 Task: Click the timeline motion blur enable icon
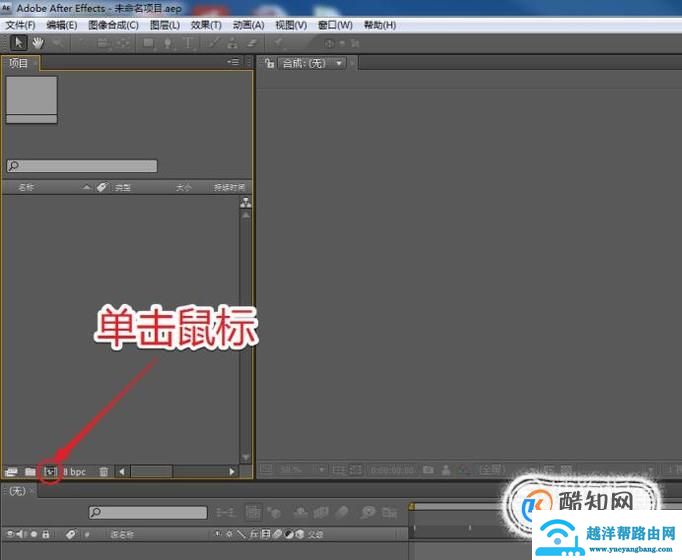[x=342, y=513]
